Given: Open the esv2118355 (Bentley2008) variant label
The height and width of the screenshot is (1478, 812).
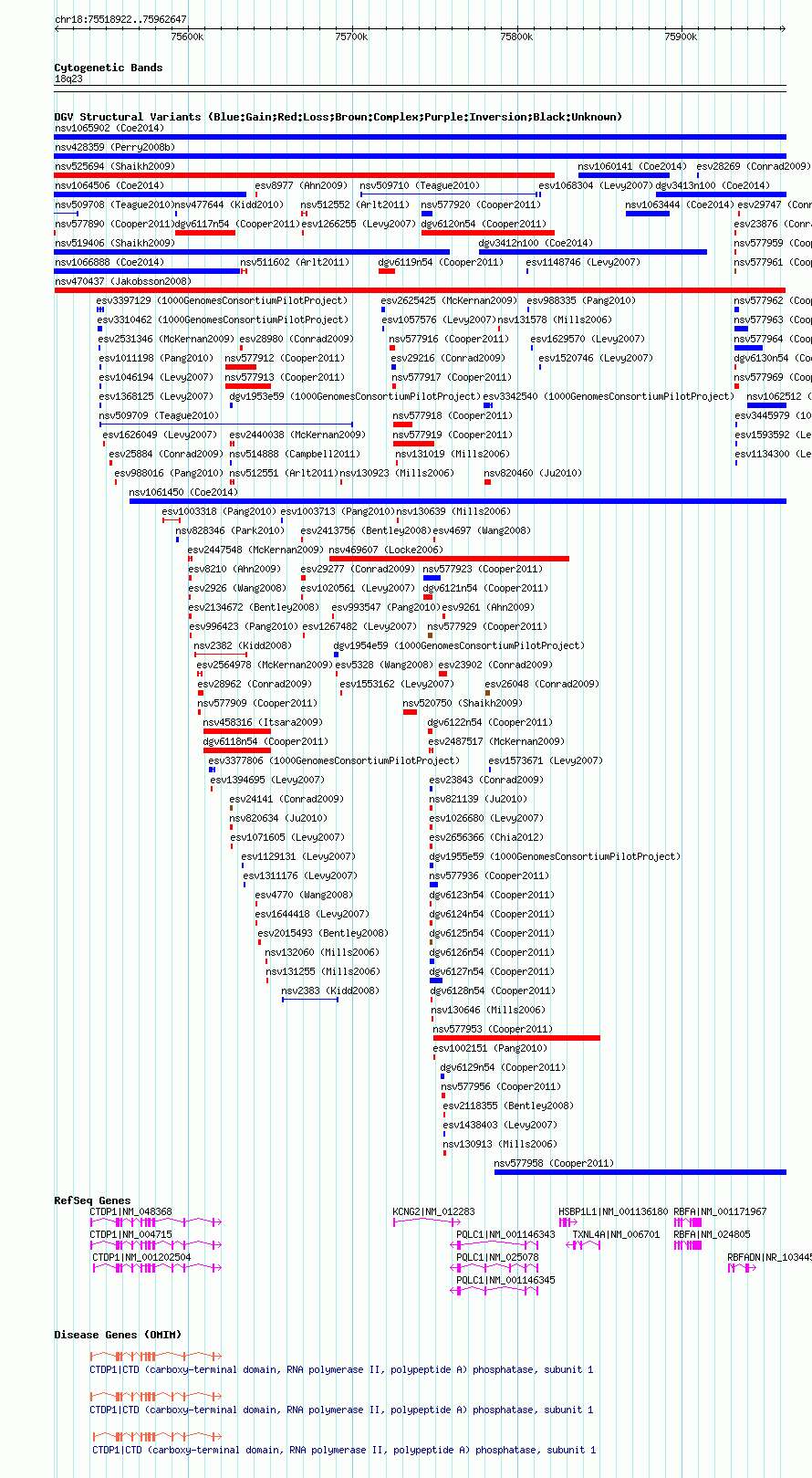Looking at the screenshot, I should pyautogui.click(x=508, y=1106).
